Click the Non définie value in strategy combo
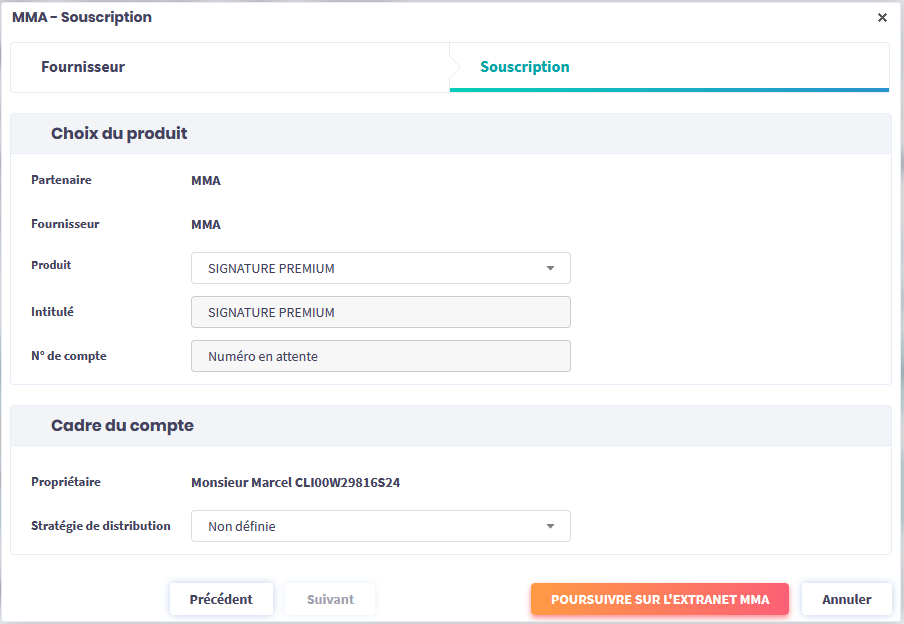Screen dimensions: 904x624 coord(242,526)
